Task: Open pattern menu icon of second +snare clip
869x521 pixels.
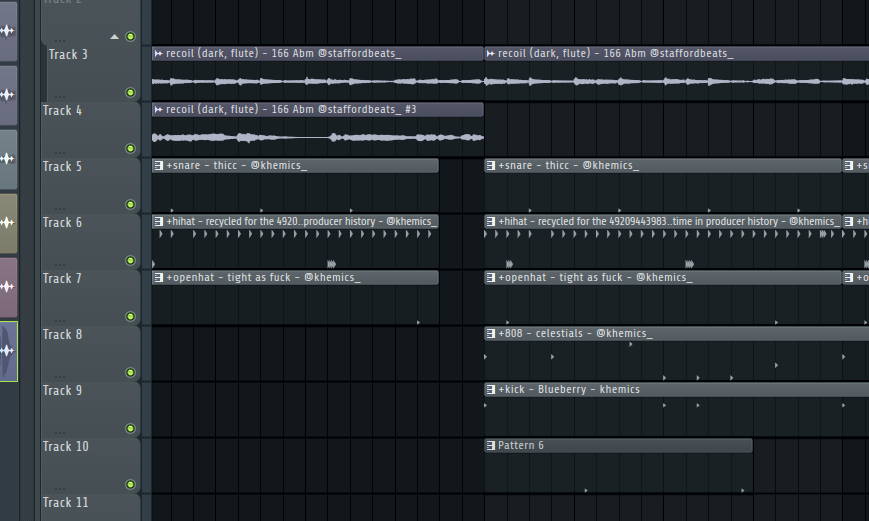Action: coord(490,165)
